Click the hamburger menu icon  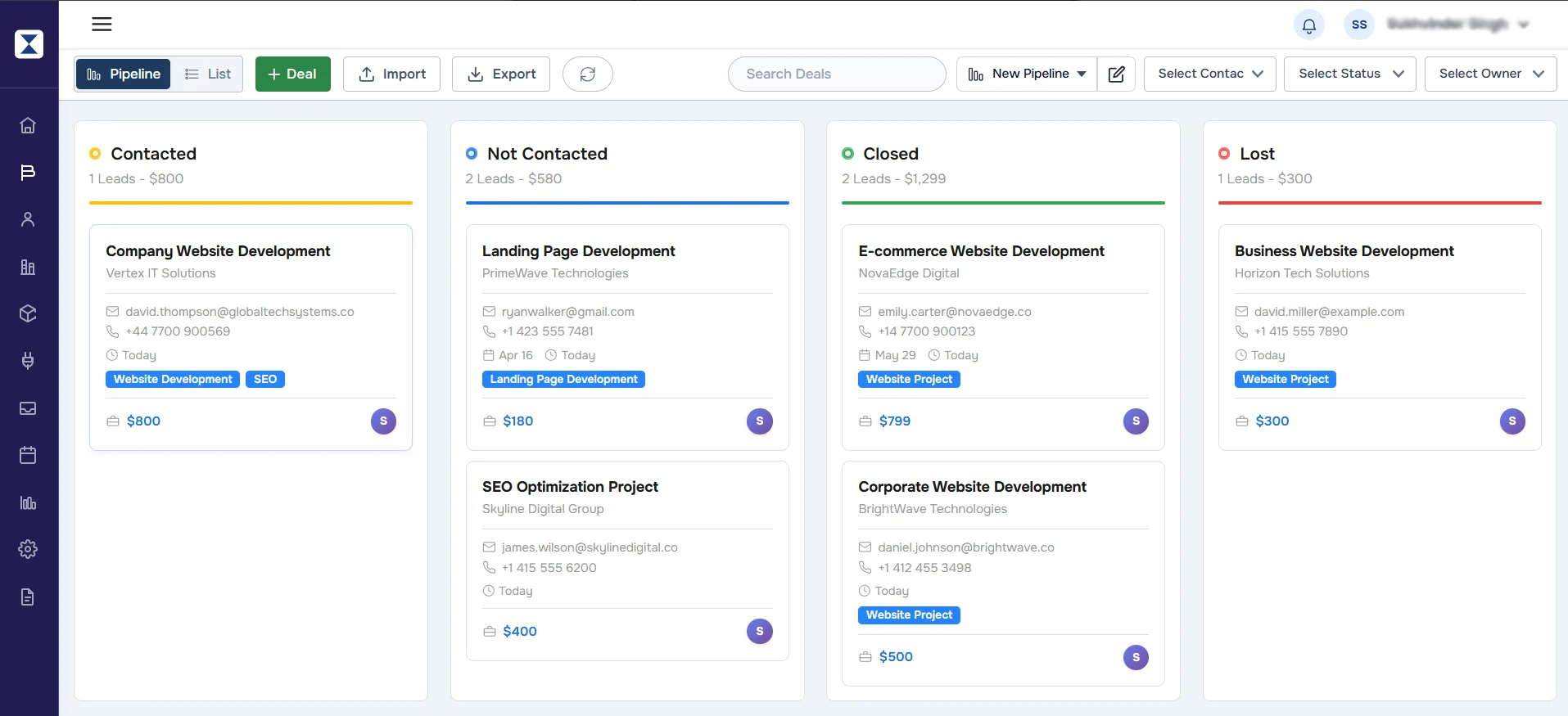pyautogui.click(x=102, y=25)
